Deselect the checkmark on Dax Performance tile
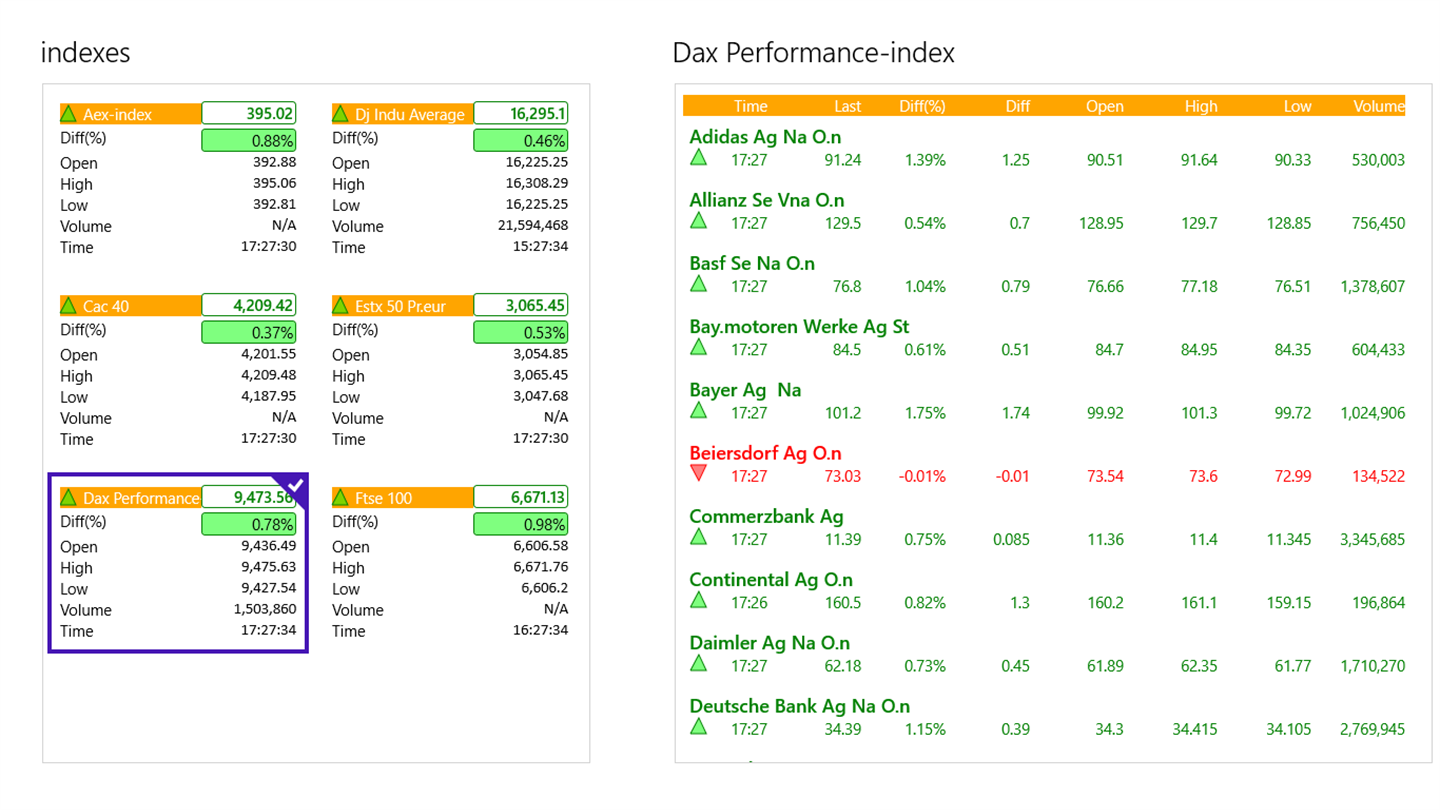The image size is (1440, 810). tap(294, 487)
